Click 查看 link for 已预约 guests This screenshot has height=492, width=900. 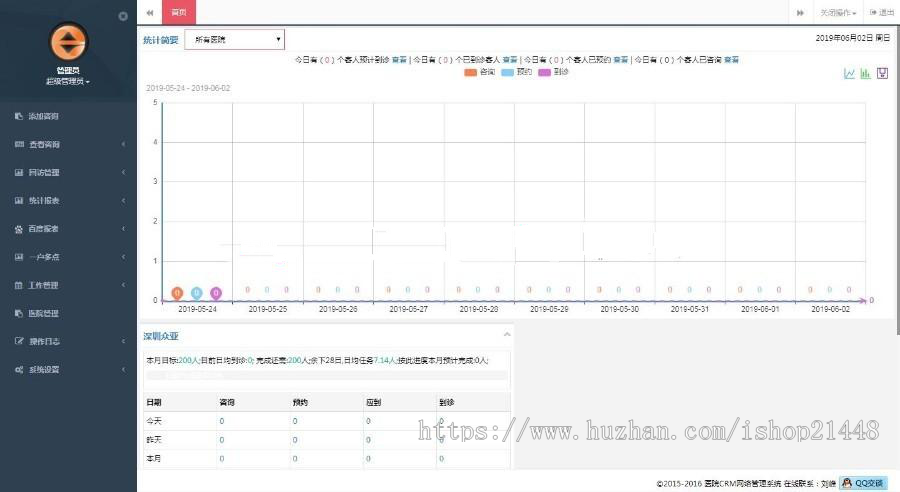[620, 60]
